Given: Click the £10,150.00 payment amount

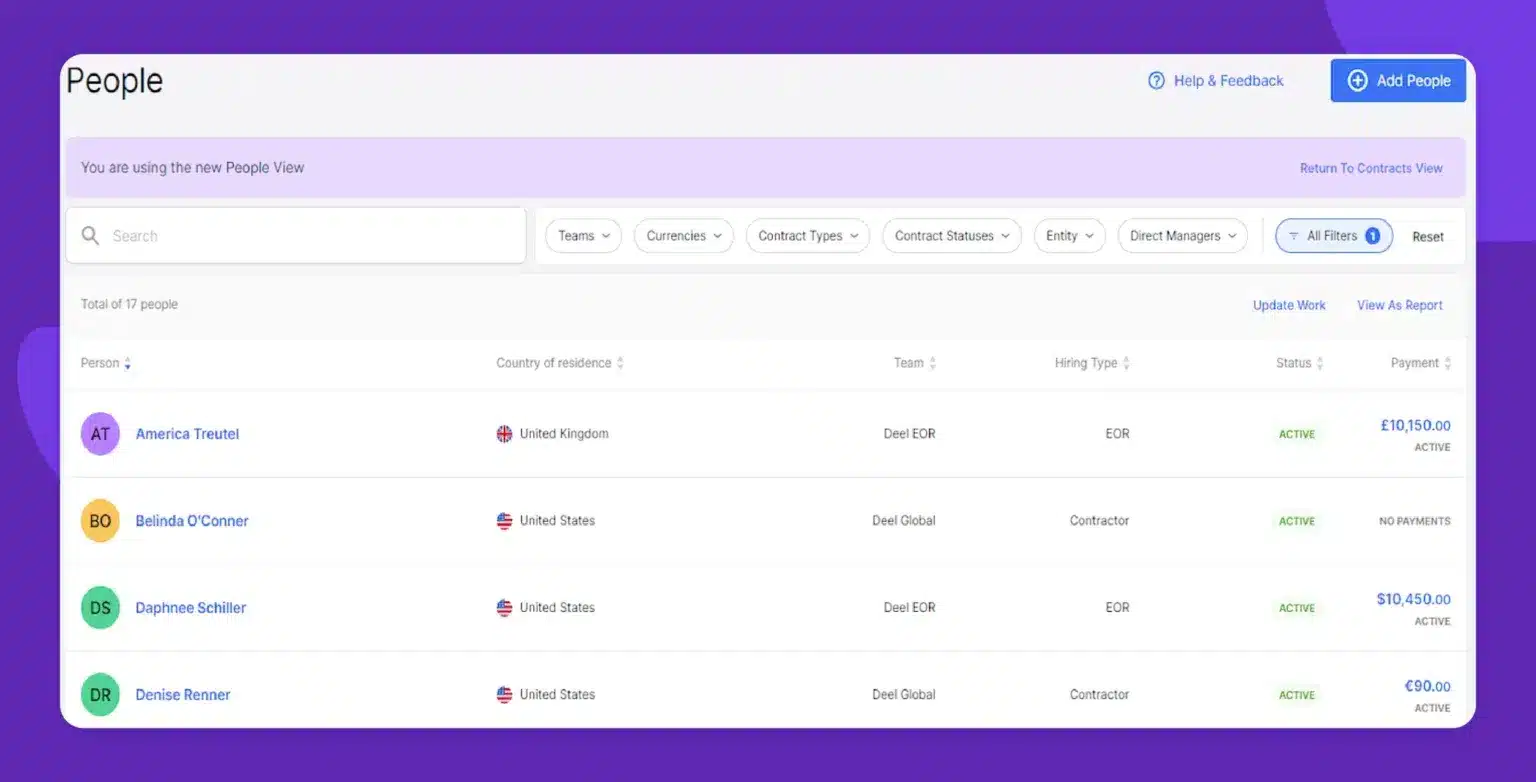Looking at the screenshot, I should pyautogui.click(x=1415, y=425).
